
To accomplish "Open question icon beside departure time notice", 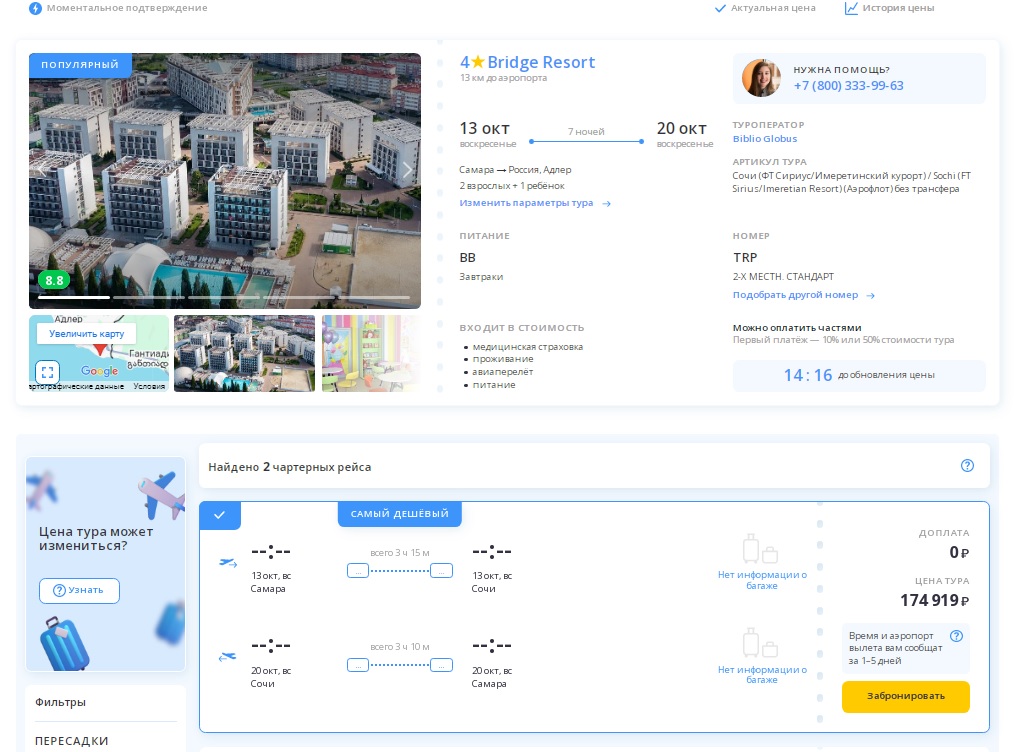I will 956,636.
